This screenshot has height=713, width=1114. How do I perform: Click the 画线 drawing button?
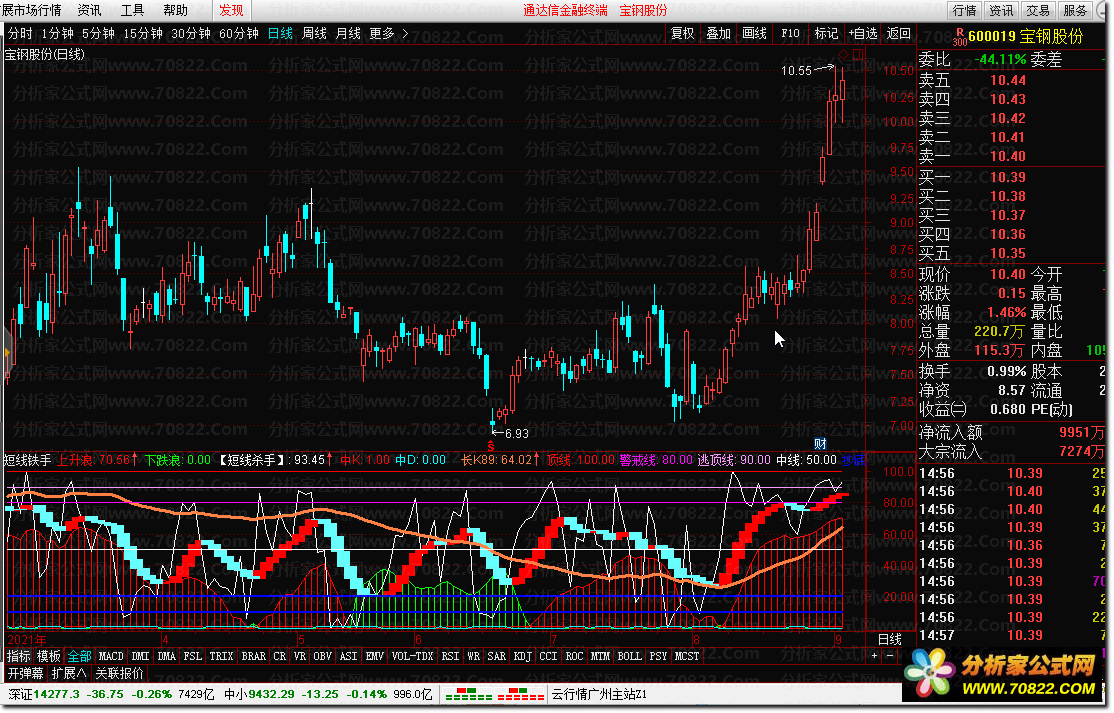755,33
